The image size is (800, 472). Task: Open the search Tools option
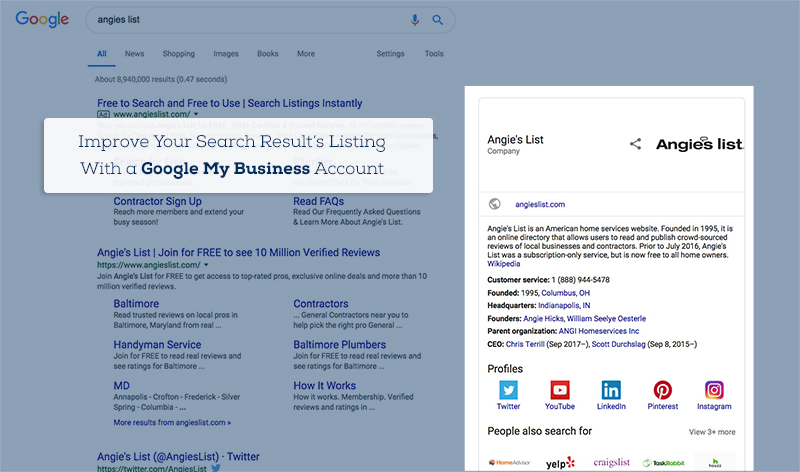pyautogui.click(x=434, y=54)
